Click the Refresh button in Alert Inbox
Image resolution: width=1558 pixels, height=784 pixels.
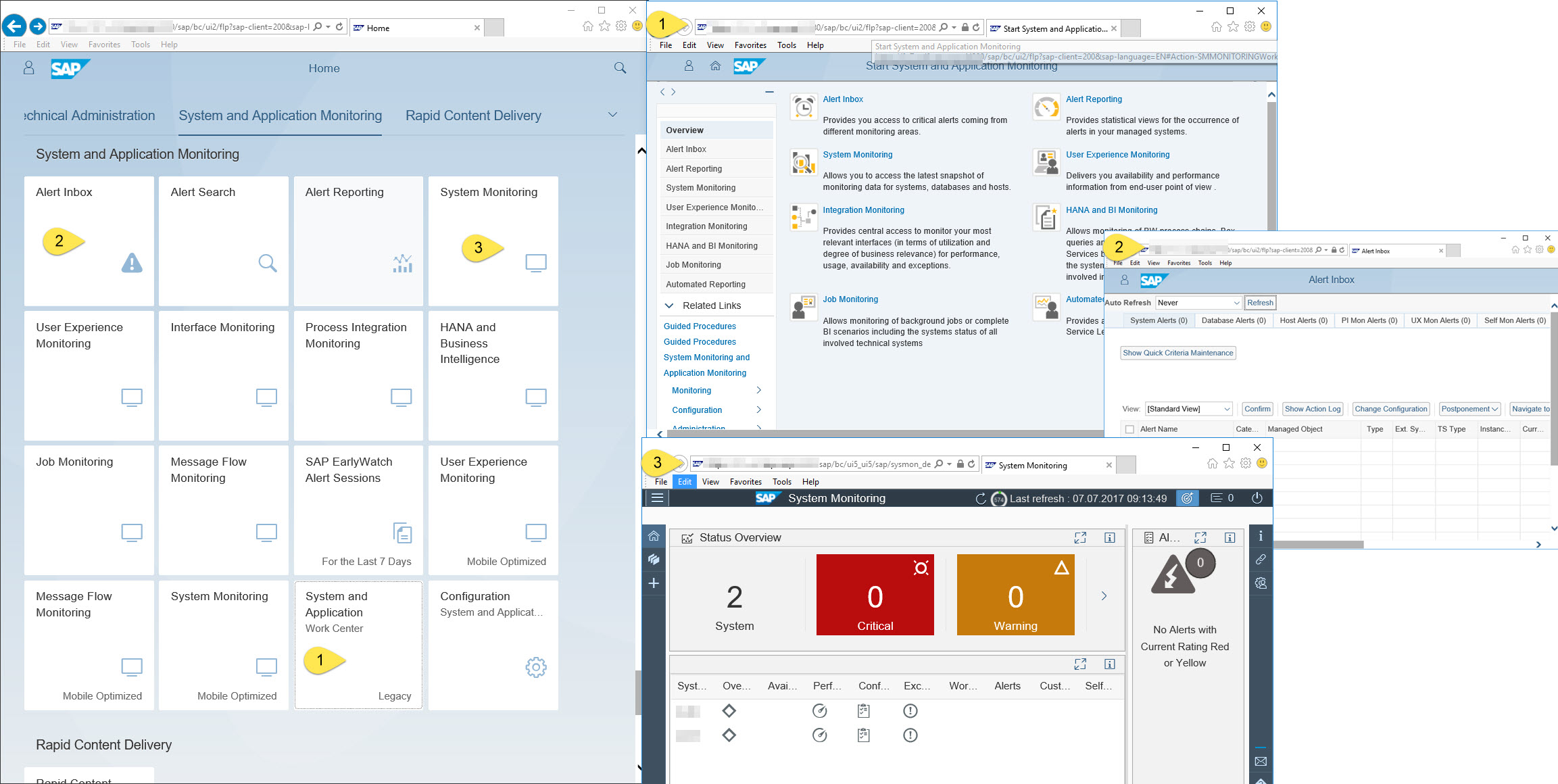[x=1260, y=303]
